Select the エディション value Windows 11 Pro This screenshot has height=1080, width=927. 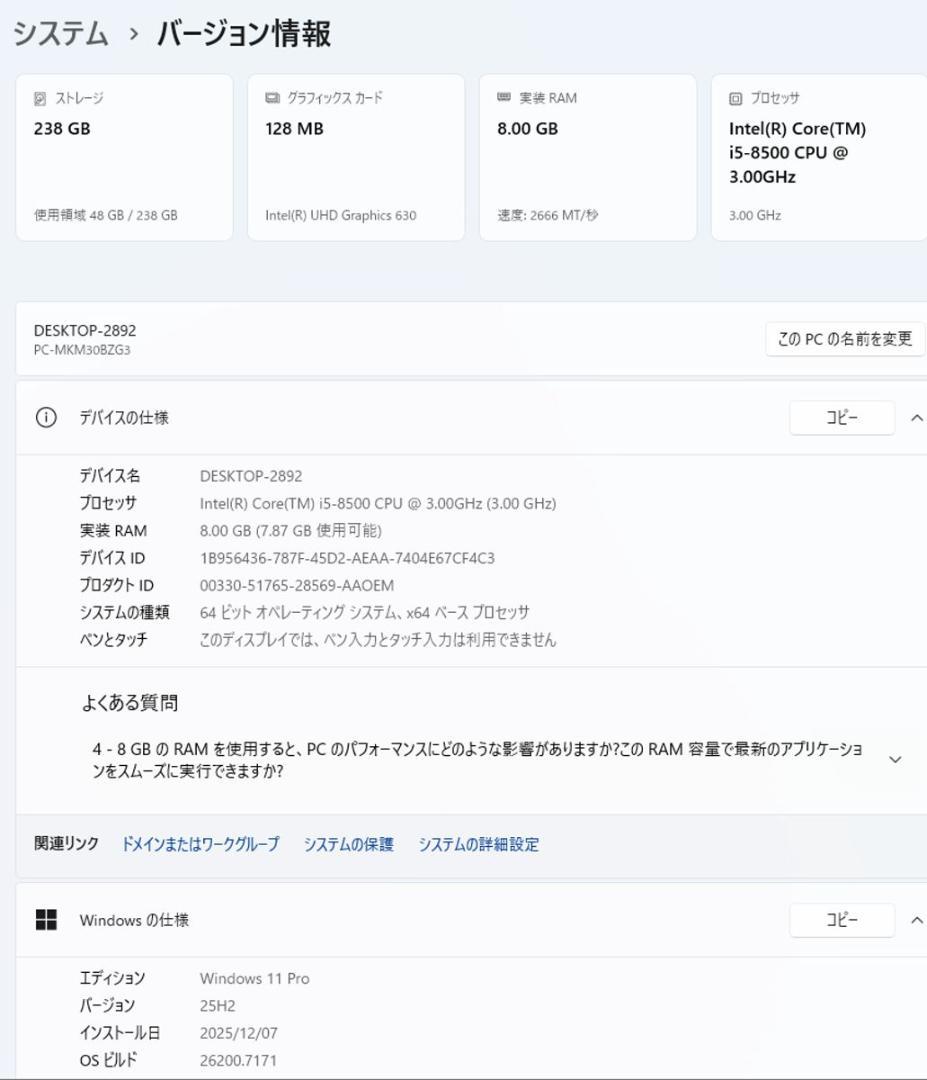[x=255, y=978]
